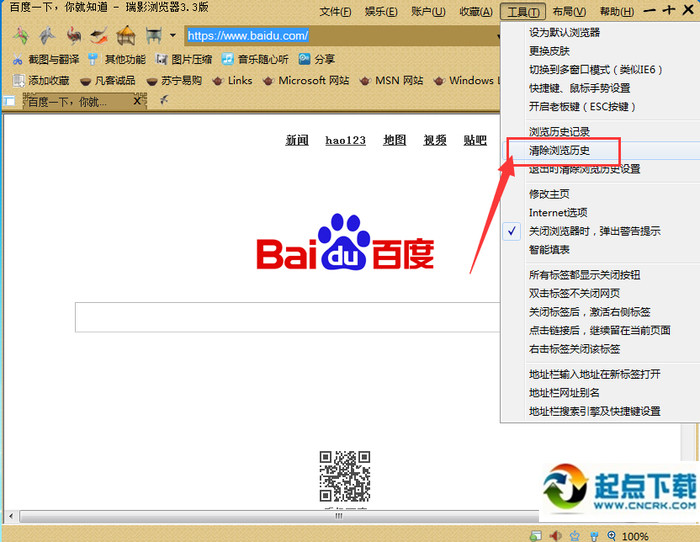The height and width of the screenshot is (542, 700).
Task: Click the swallow new-tab icon
Action: click(x=164, y=100)
